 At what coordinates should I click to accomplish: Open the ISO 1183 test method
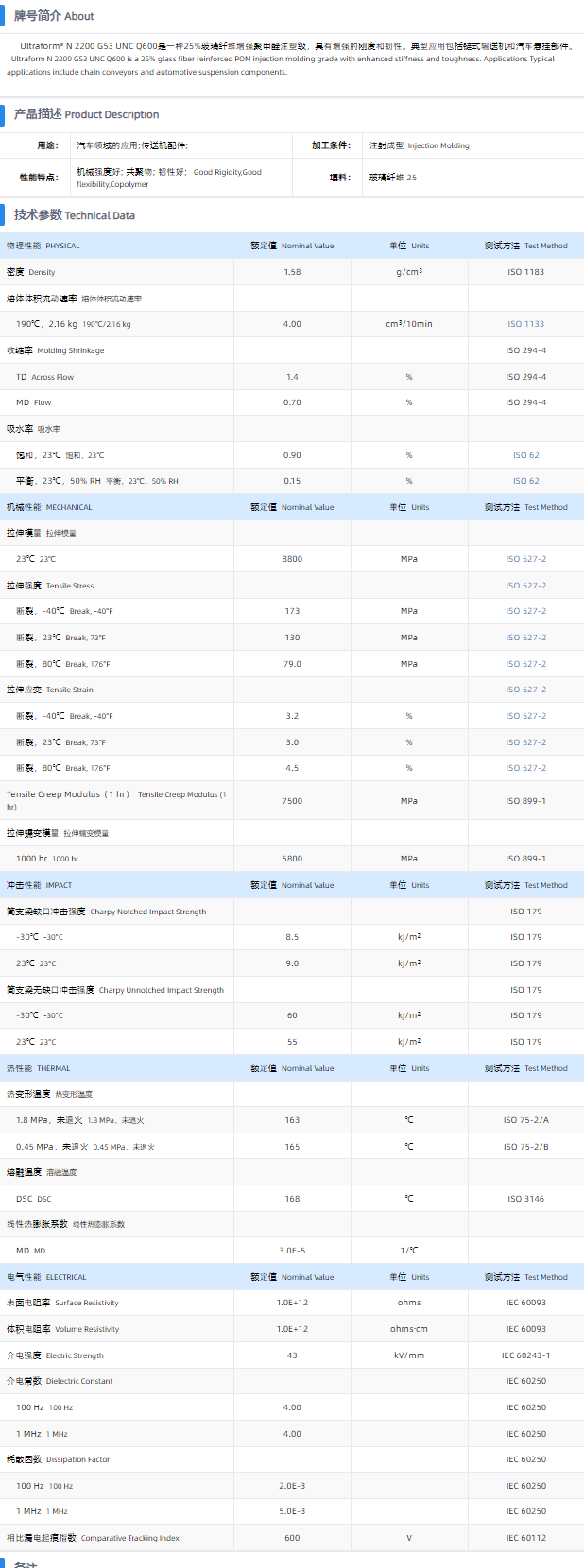pos(526,272)
